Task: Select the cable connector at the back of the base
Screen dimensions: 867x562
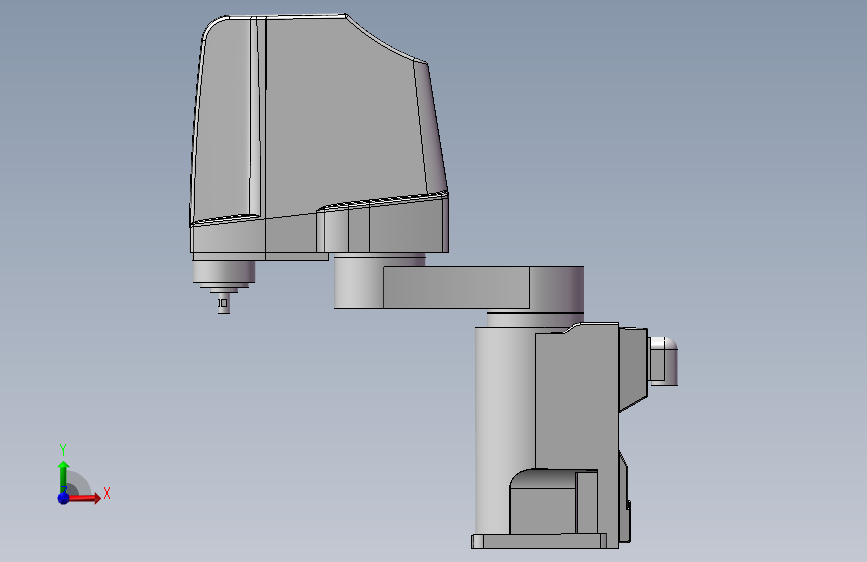Action: click(x=663, y=361)
